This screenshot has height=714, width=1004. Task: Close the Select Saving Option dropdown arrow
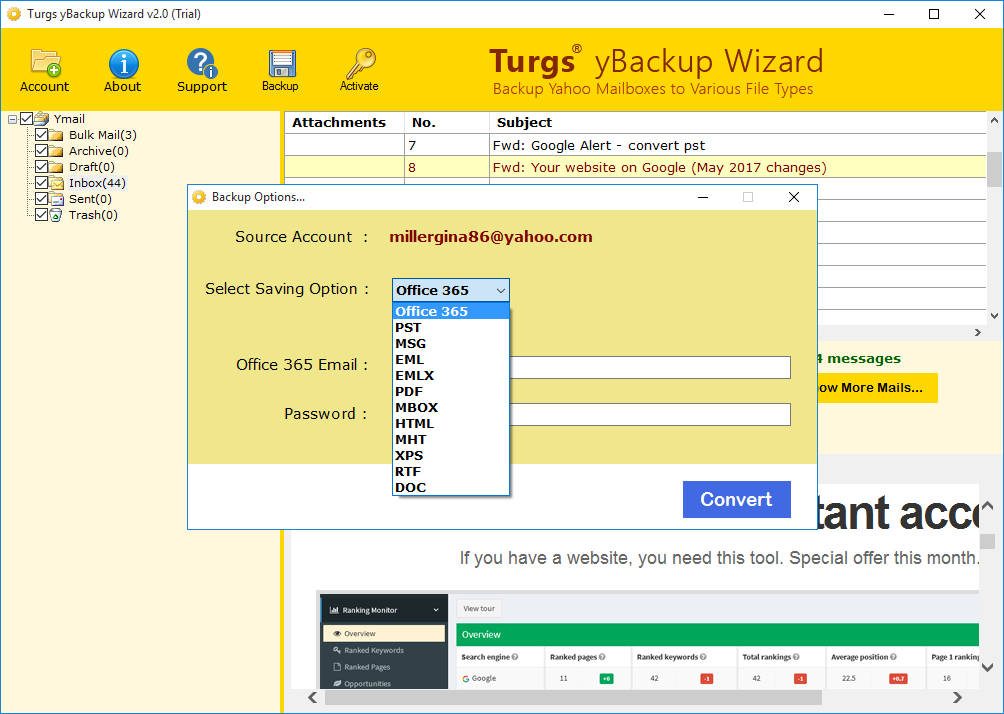tap(501, 291)
